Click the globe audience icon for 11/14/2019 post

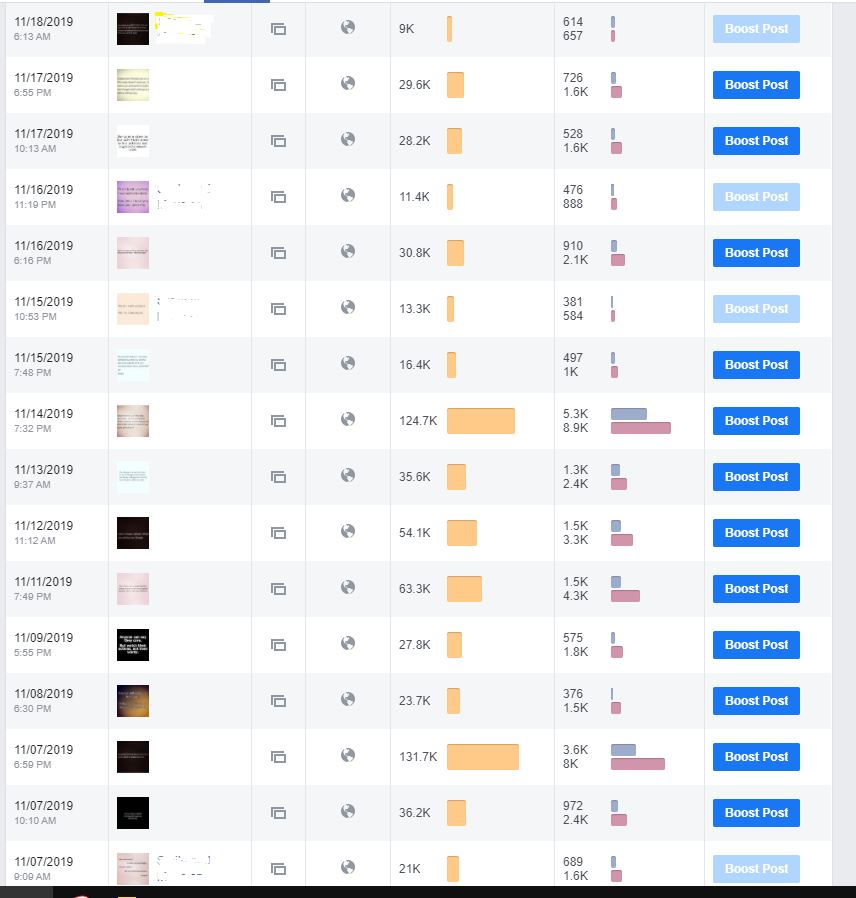pyautogui.click(x=348, y=419)
